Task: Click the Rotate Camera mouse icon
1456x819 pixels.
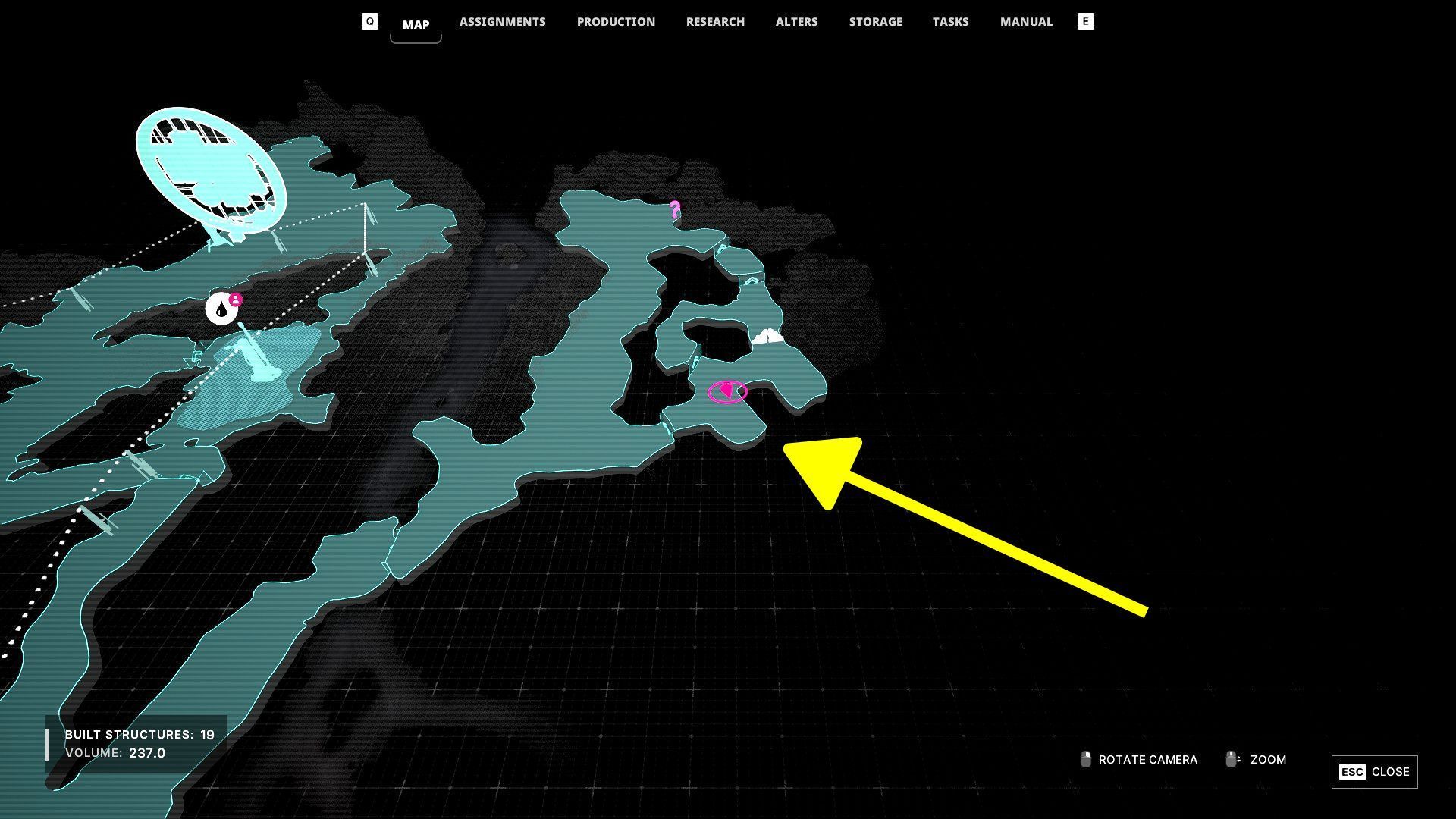Action: (x=1086, y=760)
